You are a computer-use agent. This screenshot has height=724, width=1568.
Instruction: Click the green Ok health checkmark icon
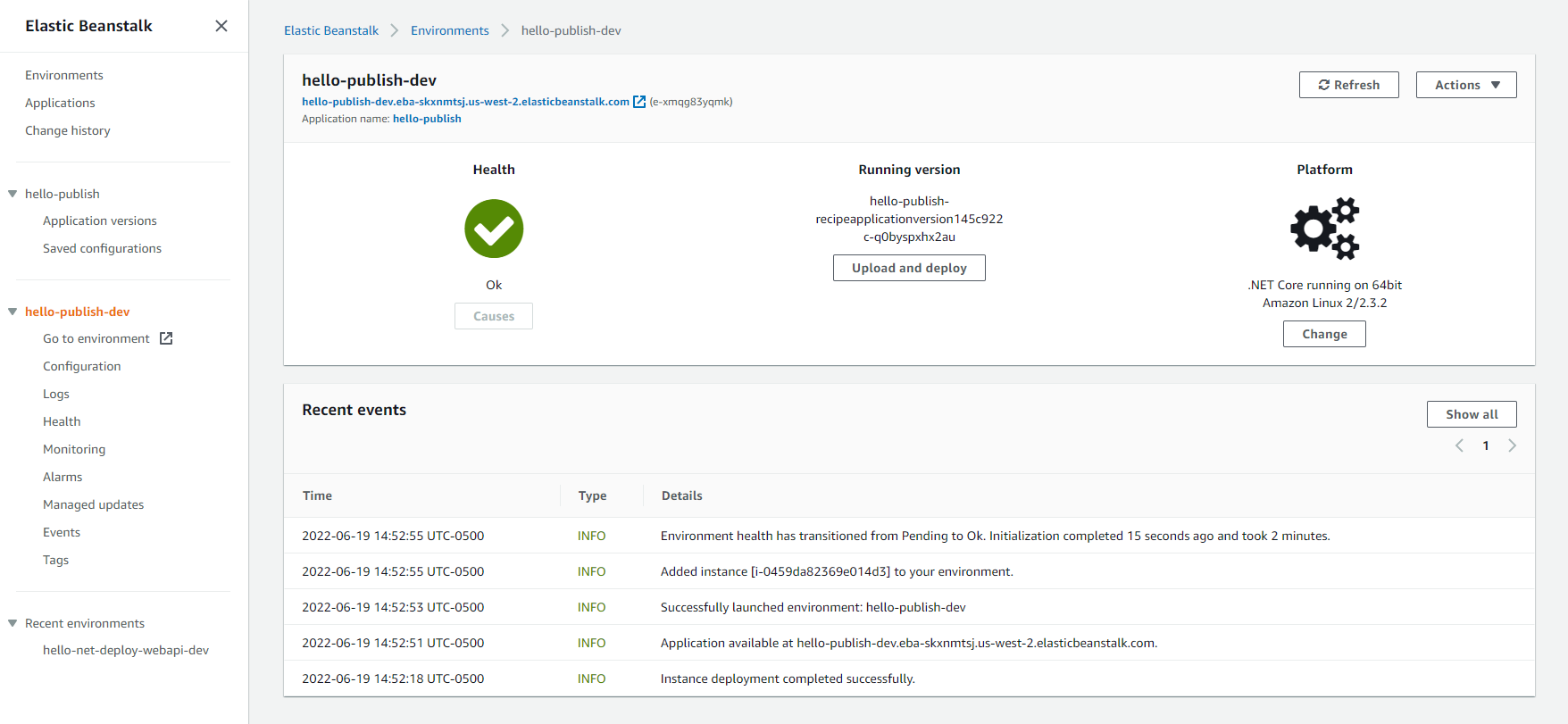(x=494, y=229)
